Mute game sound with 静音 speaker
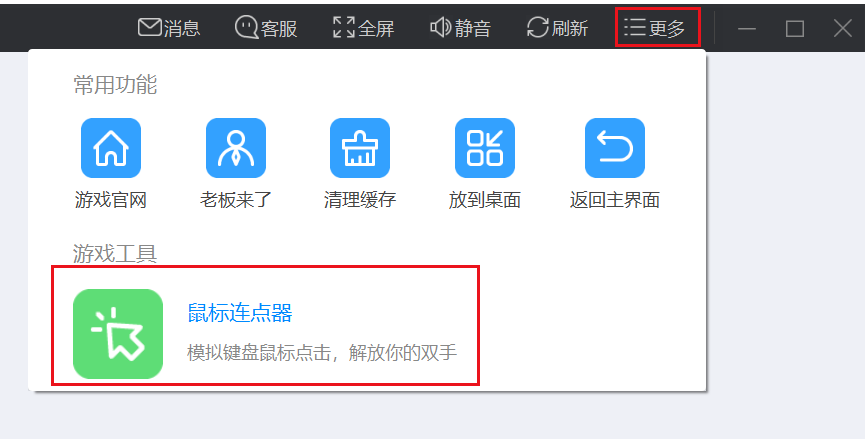Viewport: 865px width, 441px height. point(440,28)
